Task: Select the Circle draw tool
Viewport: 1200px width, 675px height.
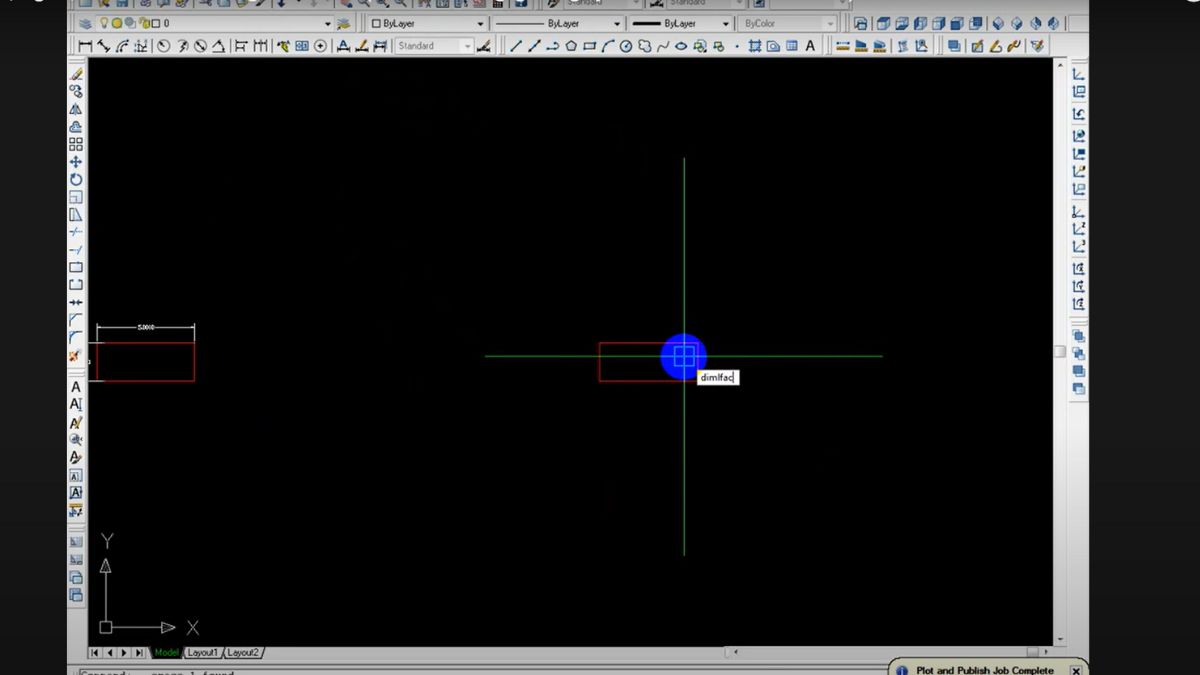Action: (x=626, y=46)
